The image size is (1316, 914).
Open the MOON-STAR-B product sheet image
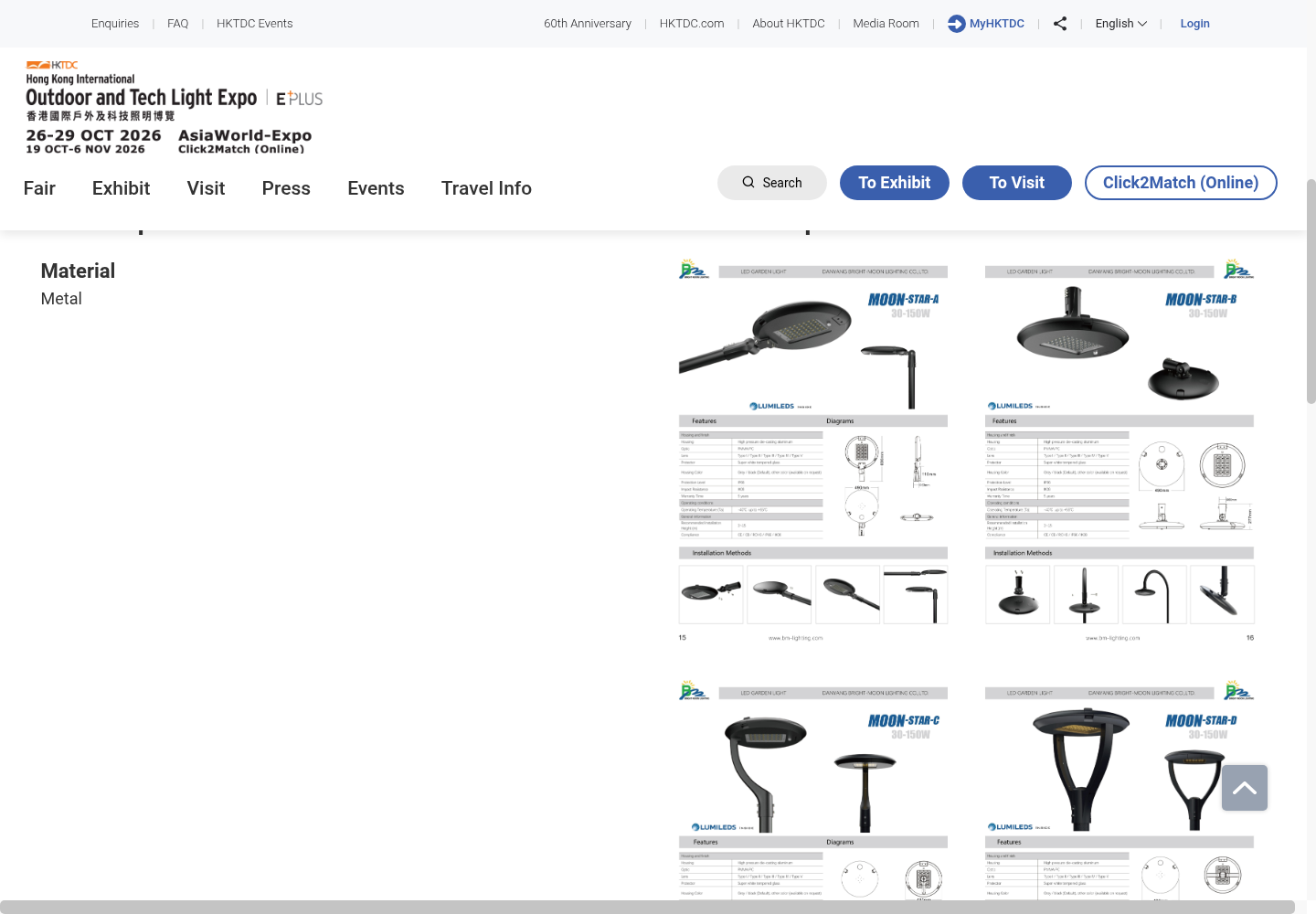click(1120, 451)
